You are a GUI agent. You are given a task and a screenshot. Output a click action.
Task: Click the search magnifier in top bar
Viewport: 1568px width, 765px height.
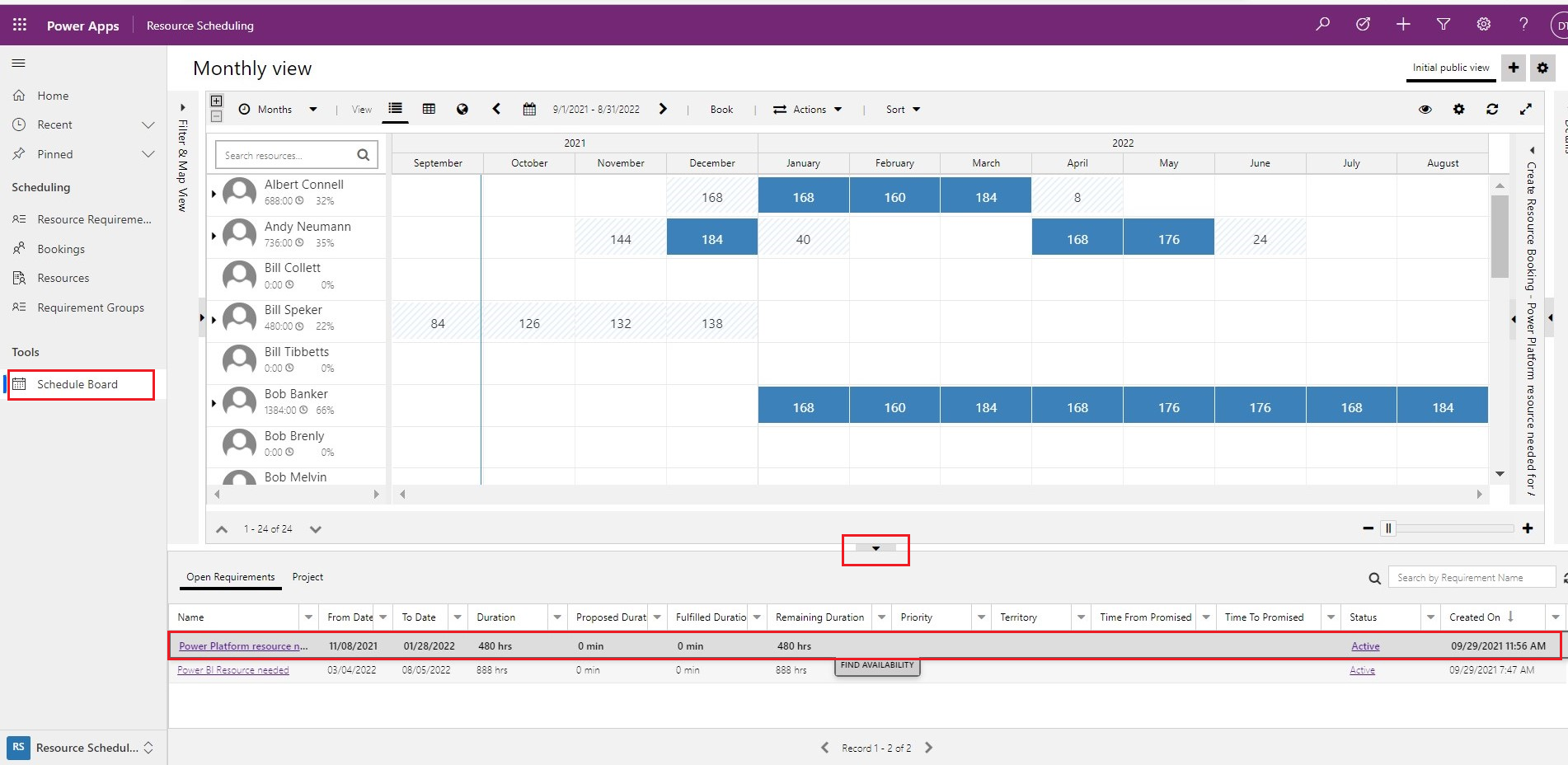(1323, 25)
